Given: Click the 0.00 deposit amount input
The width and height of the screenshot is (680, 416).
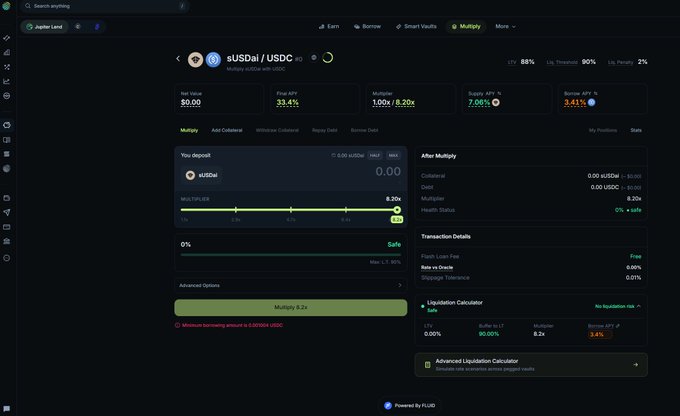Looking at the screenshot, I should pyautogui.click(x=388, y=171).
